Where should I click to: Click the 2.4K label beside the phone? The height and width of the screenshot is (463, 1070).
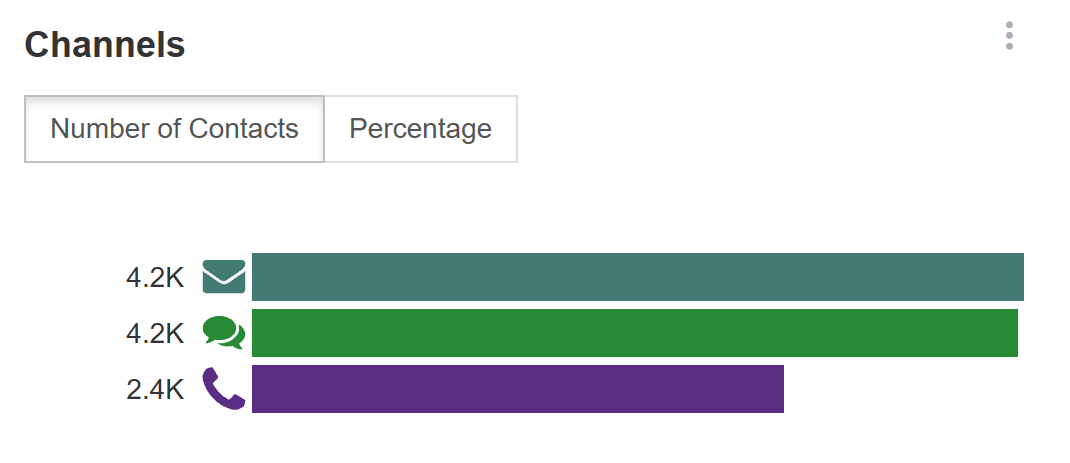tap(155, 390)
